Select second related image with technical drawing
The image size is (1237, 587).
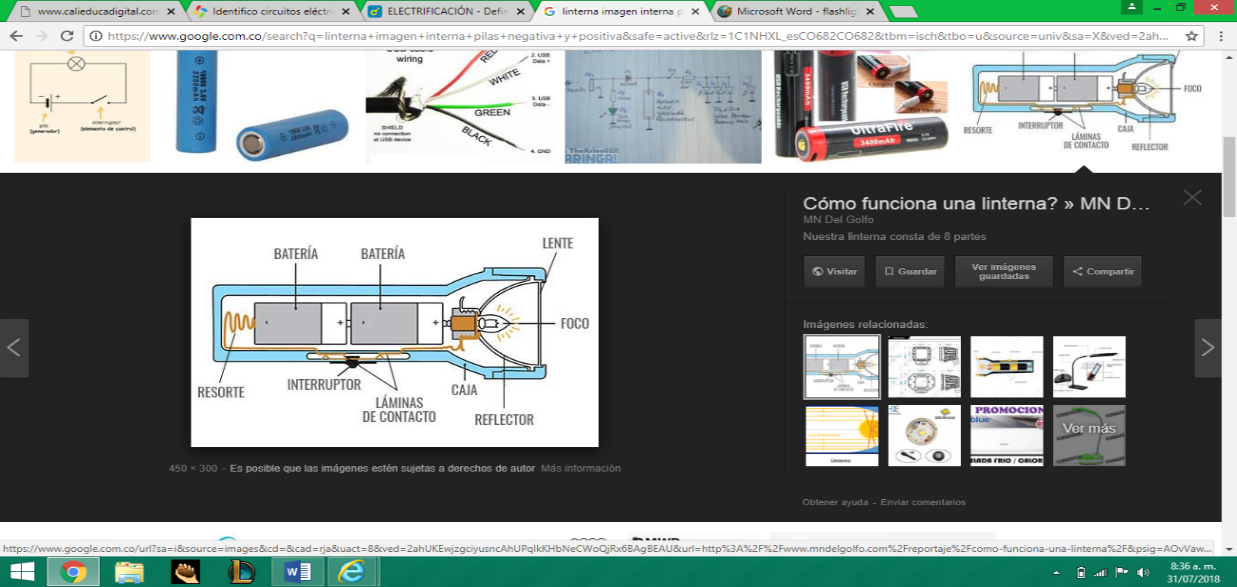tap(924, 367)
